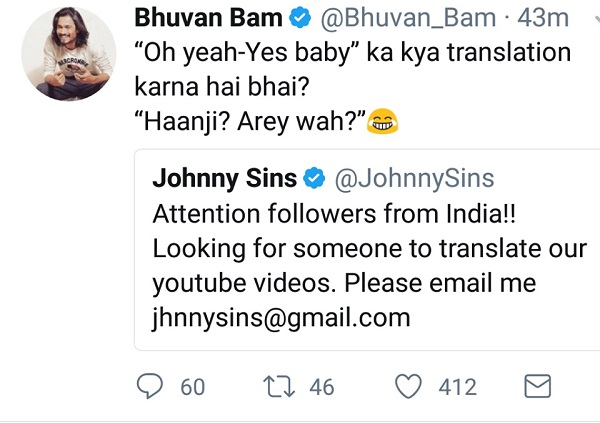Open the 43m timestamp link
This screenshot has width=600, height=423.
point(543,18)
